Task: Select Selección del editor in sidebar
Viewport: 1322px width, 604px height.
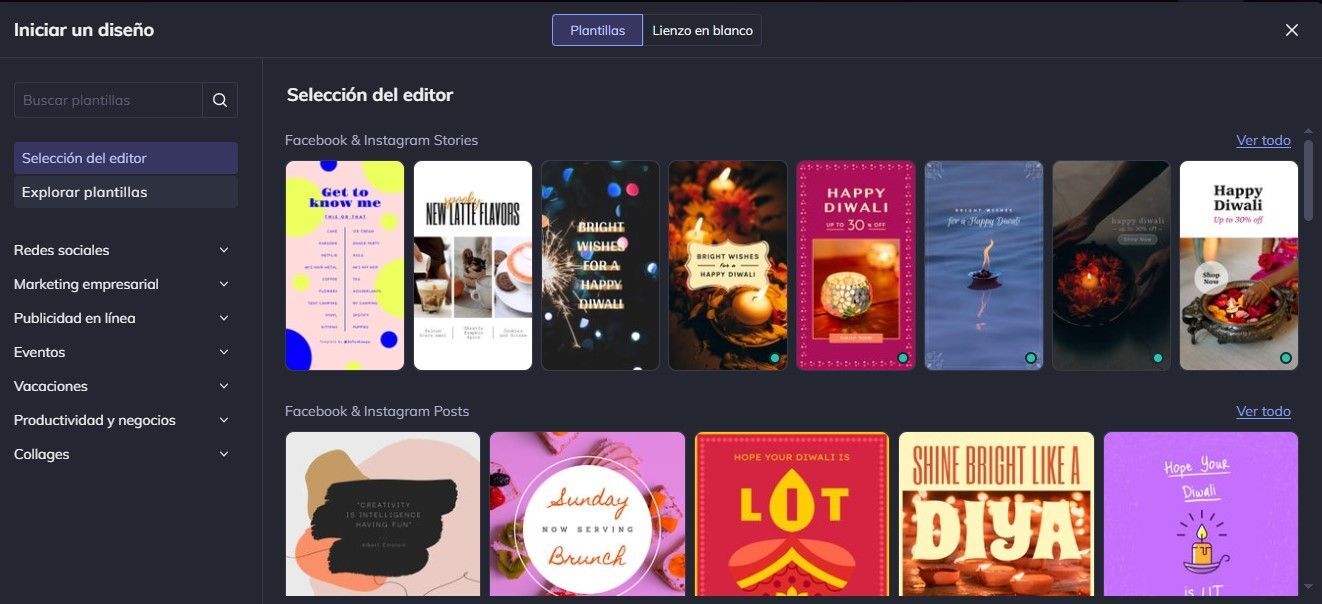Action: click(126, 158)
